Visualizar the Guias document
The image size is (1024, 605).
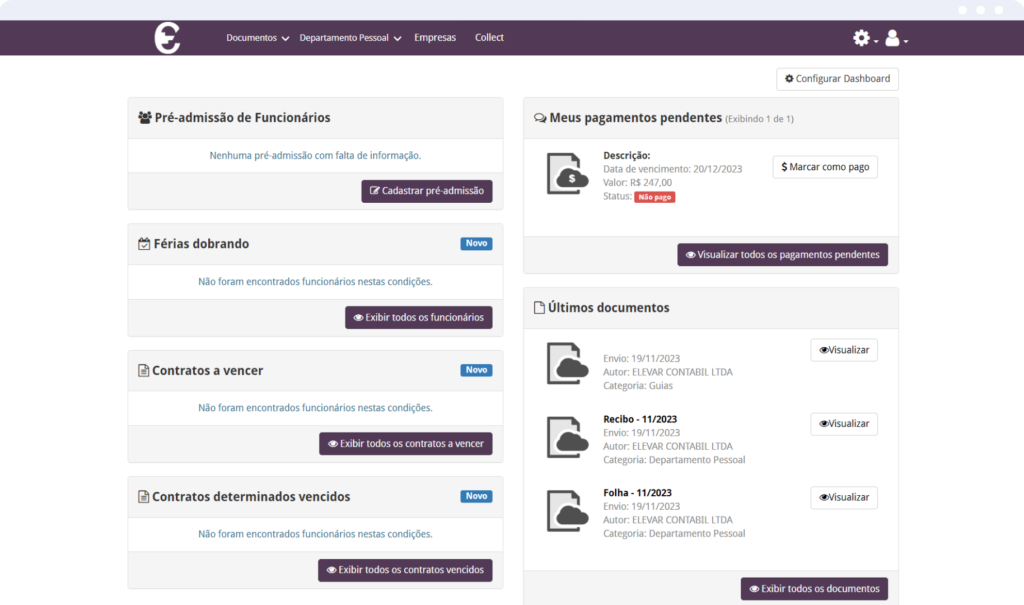pos(844,350)
